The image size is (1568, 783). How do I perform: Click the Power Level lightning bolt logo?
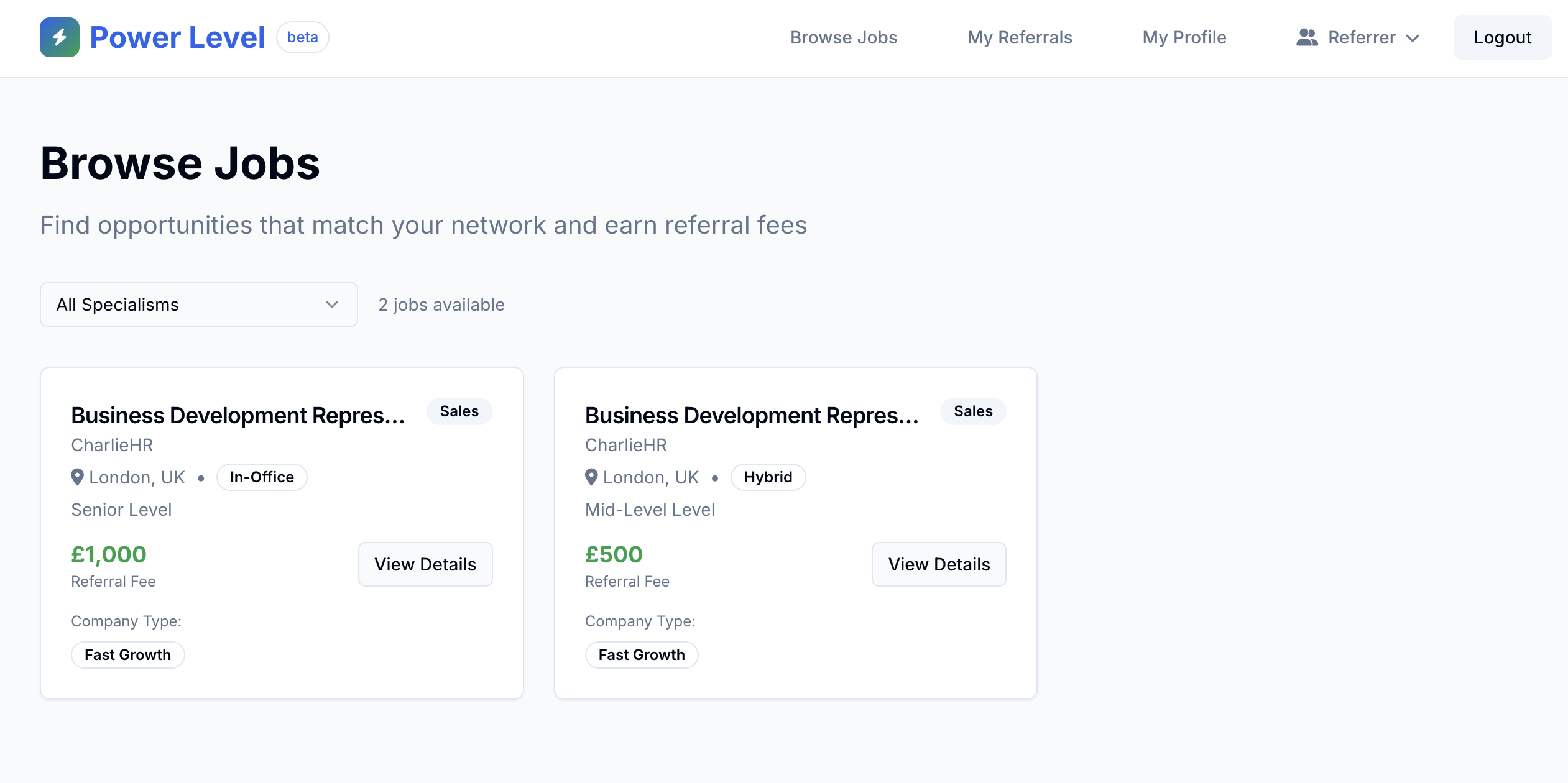[60, 37]
